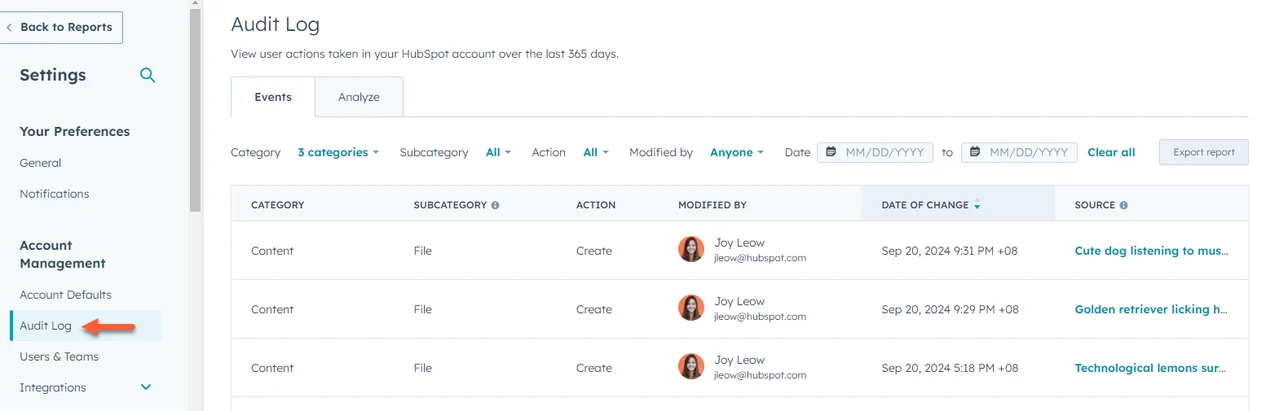Image resolution: width=1266 pixels, height=411 pixels.
Task: Open calendar icon in the end date field
Action: point(975,152)
